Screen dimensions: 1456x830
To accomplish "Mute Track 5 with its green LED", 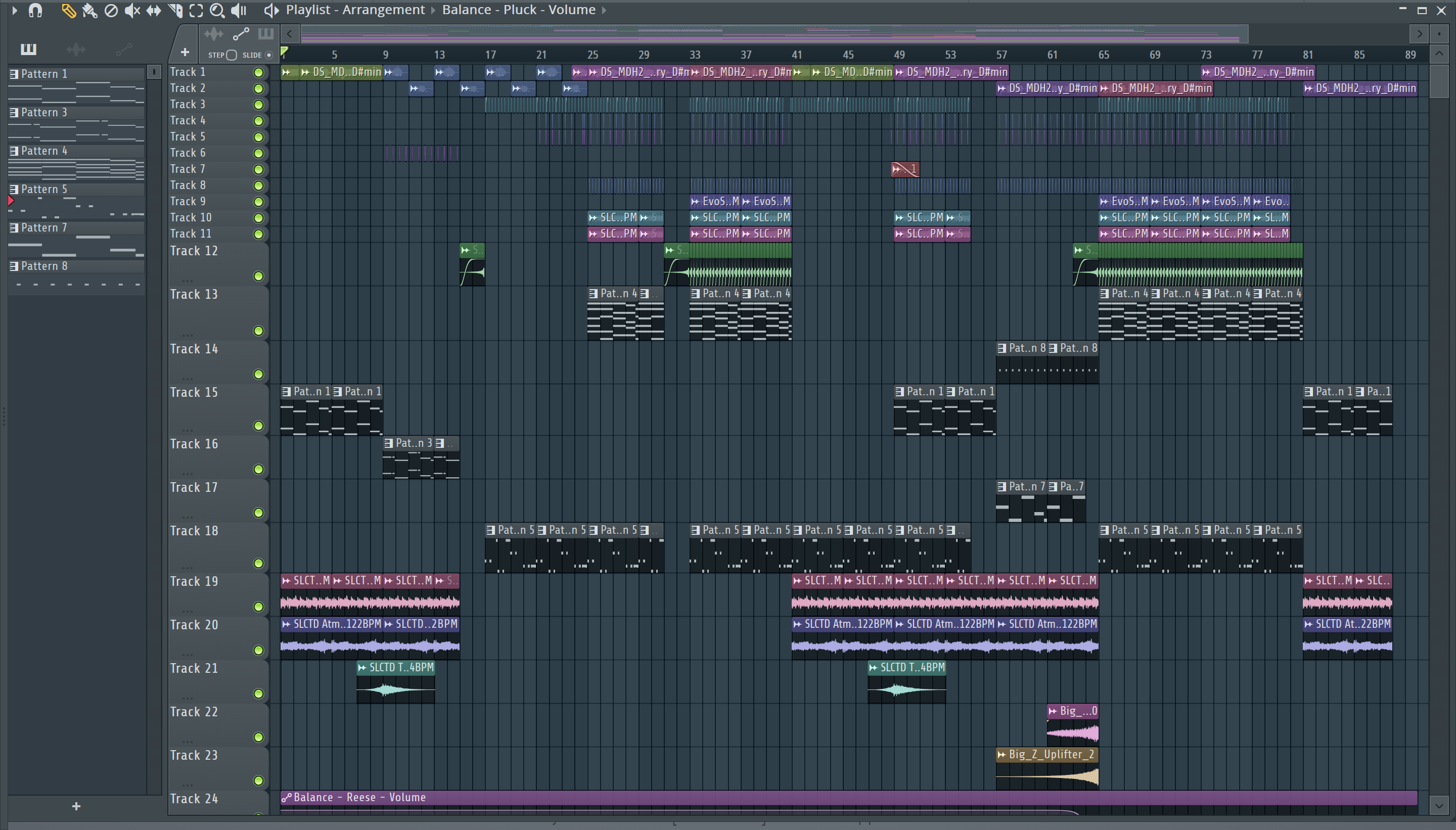I will pyautogui.click(x=258, y=137).
